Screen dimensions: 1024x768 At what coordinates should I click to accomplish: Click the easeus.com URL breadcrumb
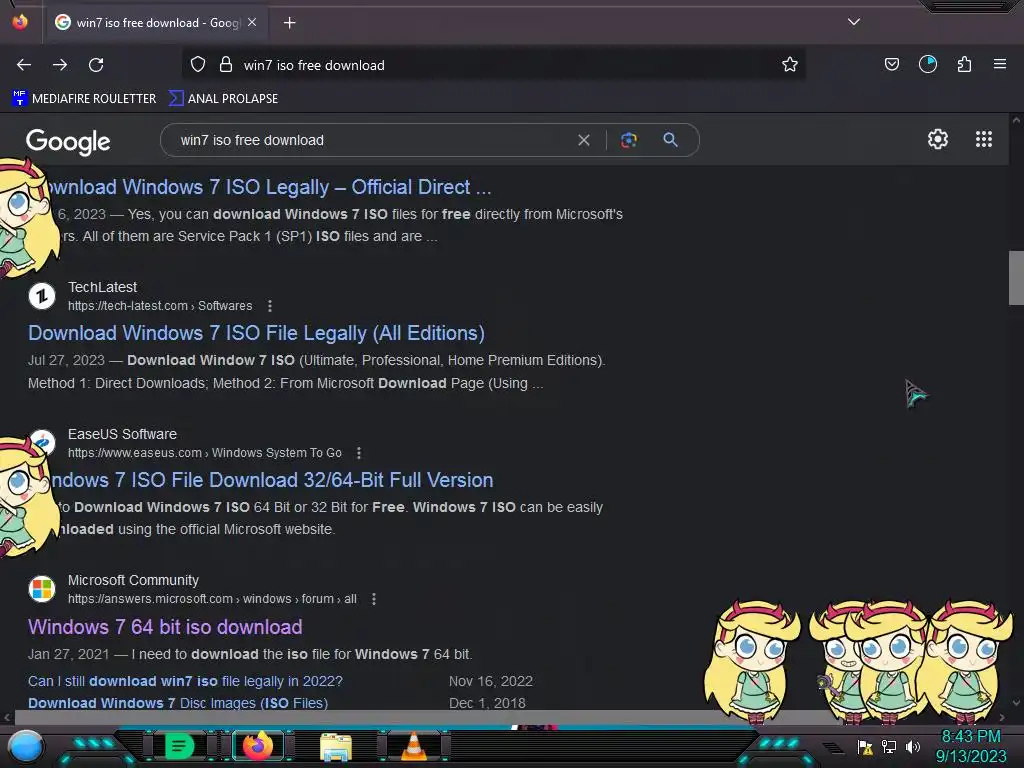204,453
